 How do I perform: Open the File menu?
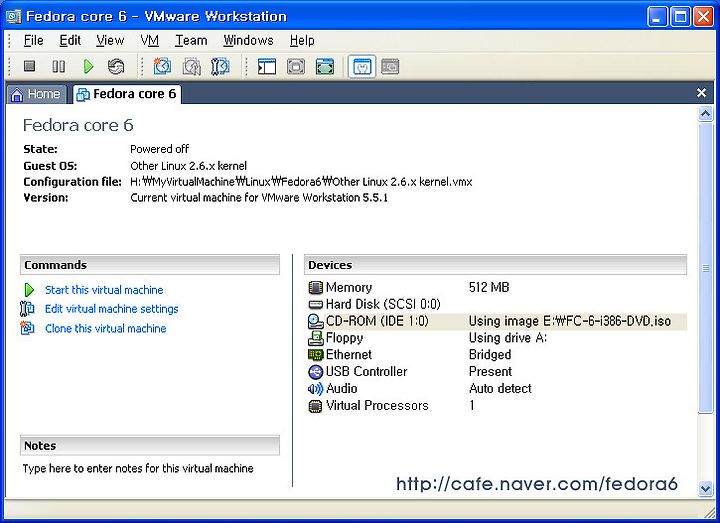(x=34, y=40)
